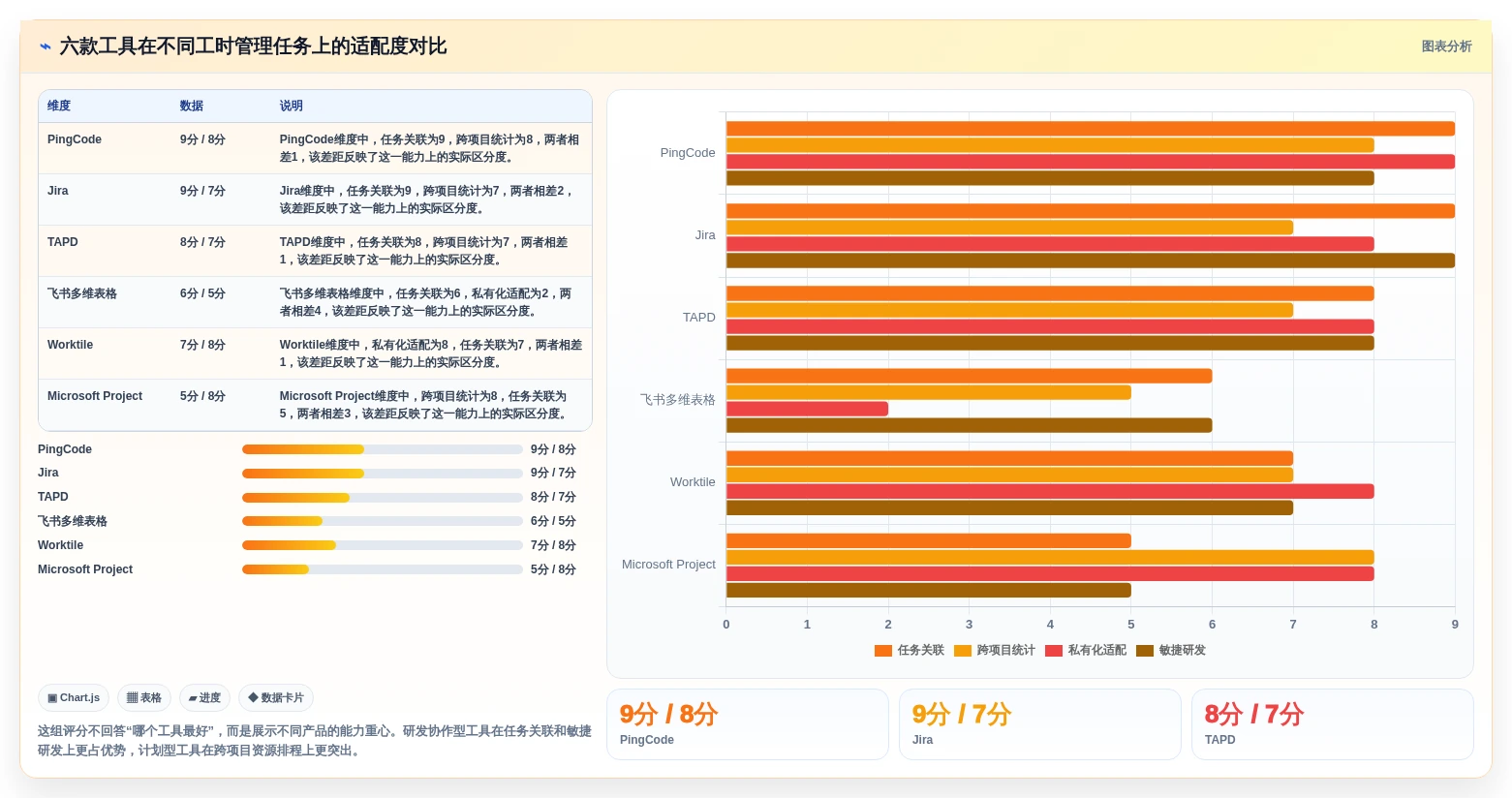Click the 说明 column header
The width and height of the screenshot is (1512, 798).
click(292, 106)
